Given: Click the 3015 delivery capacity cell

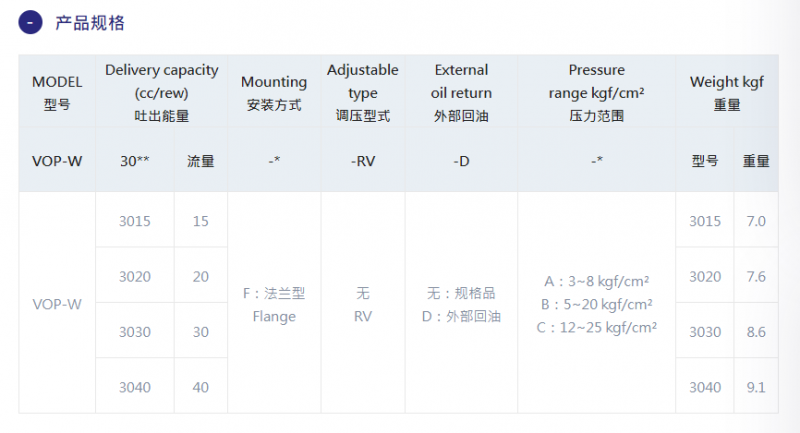Looking at the screenshot, I should coord(135,221).
